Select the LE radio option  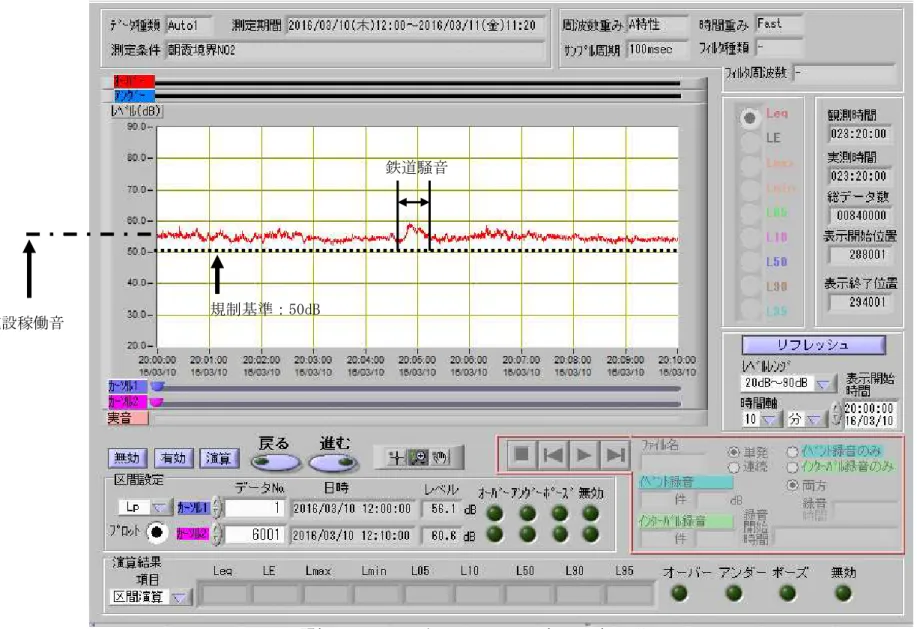[750, 141]
